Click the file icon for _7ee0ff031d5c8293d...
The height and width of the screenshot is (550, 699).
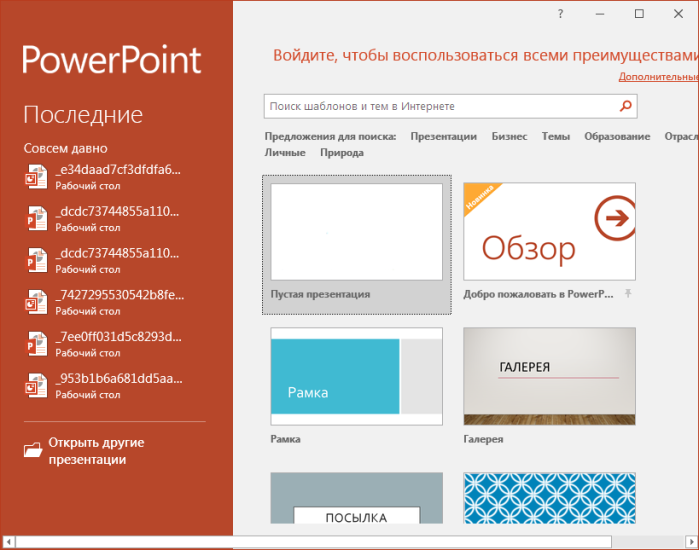tap(36, 344)
